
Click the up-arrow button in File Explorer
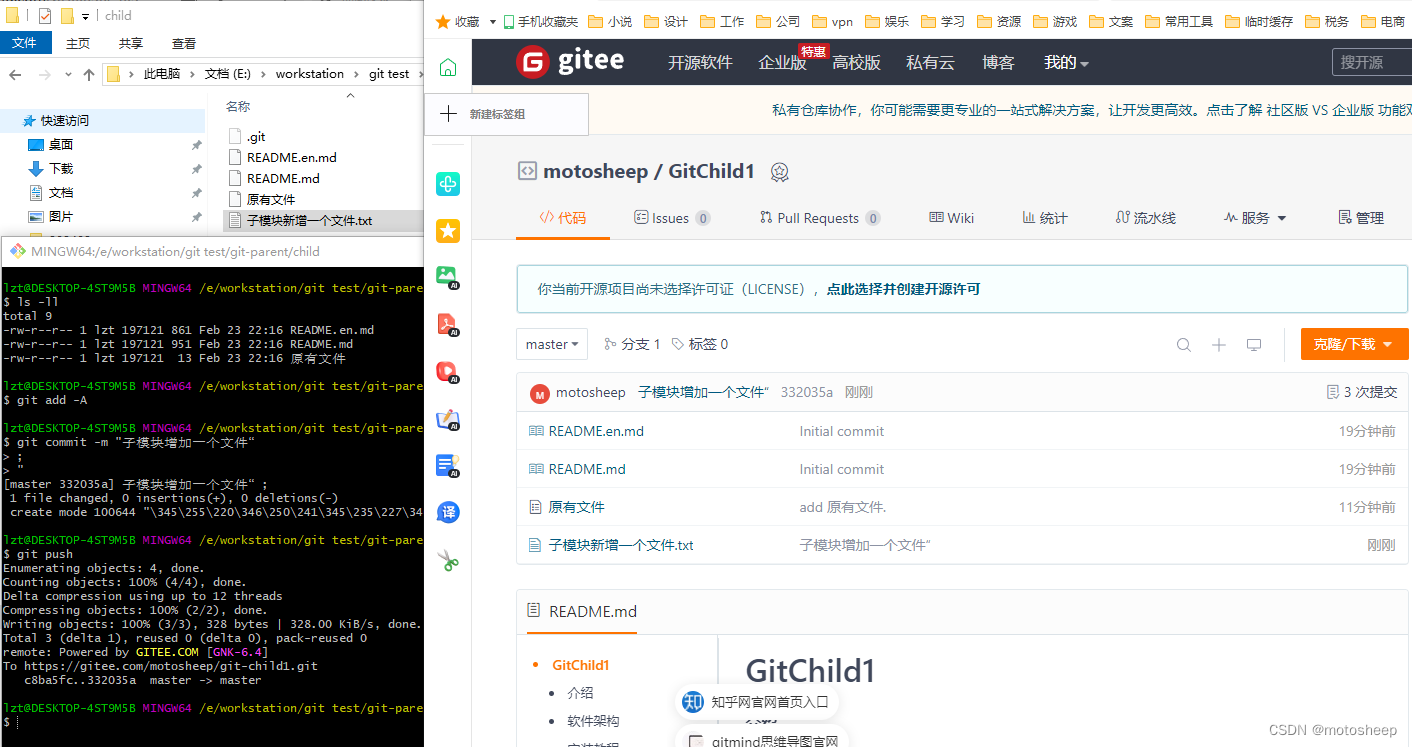point(89,74)
